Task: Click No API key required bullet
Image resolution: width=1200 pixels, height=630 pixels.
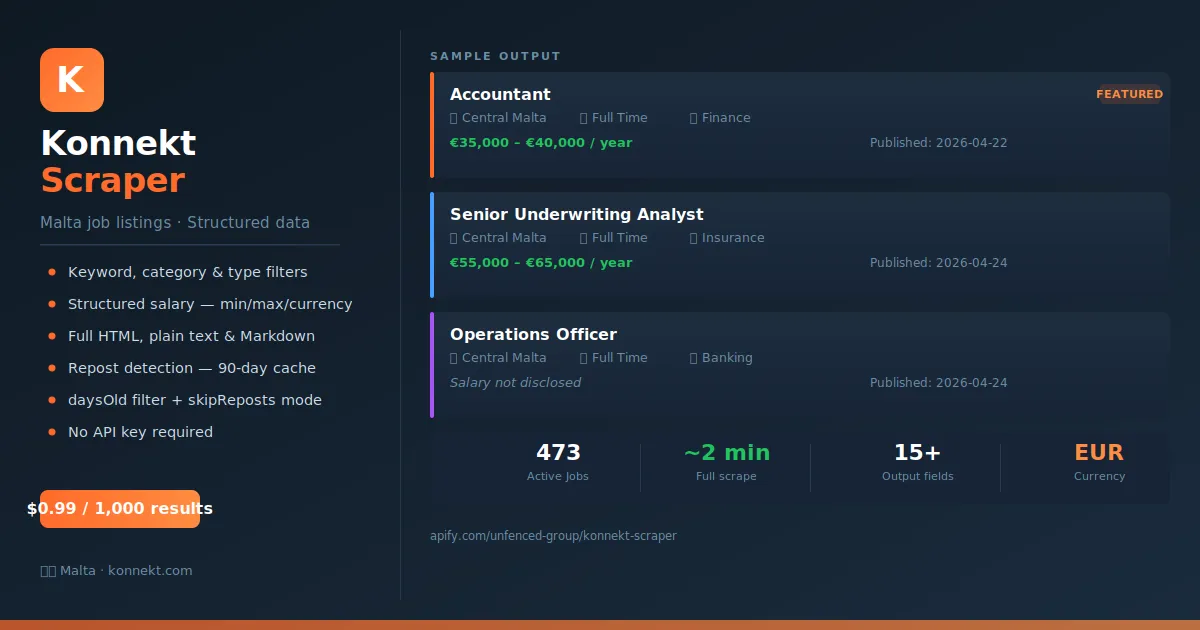Action: coord(140,432)
